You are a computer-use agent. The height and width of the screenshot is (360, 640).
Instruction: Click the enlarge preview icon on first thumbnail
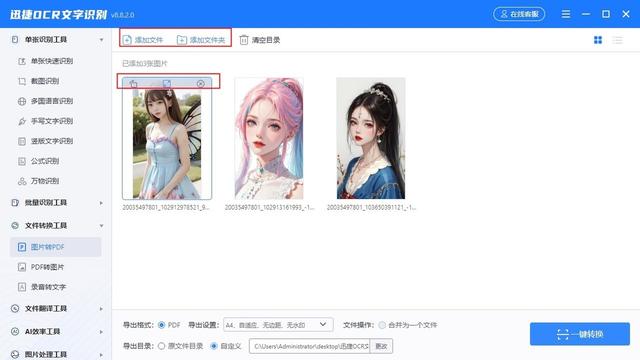pos(167,84)
